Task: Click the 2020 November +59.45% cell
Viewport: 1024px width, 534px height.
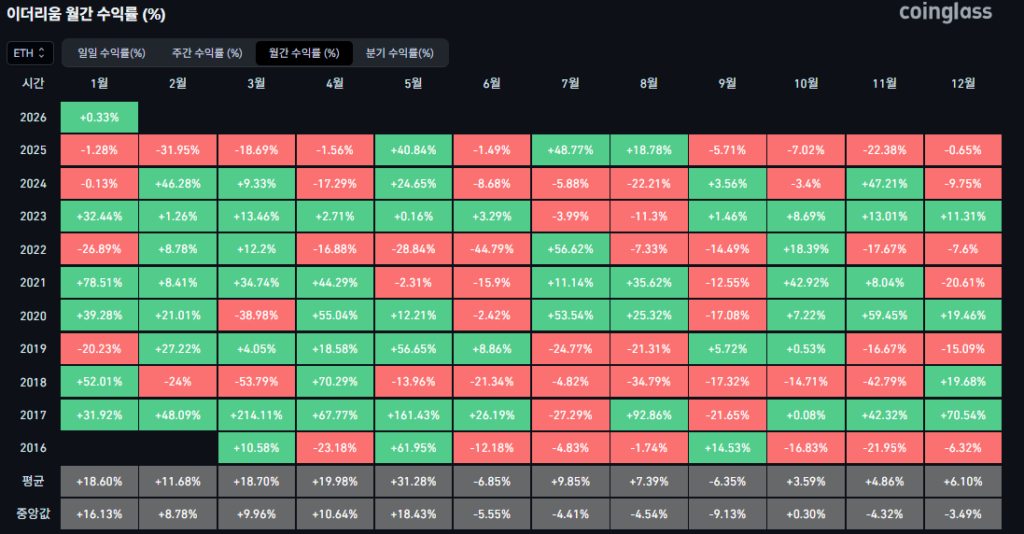Action: 885,315
